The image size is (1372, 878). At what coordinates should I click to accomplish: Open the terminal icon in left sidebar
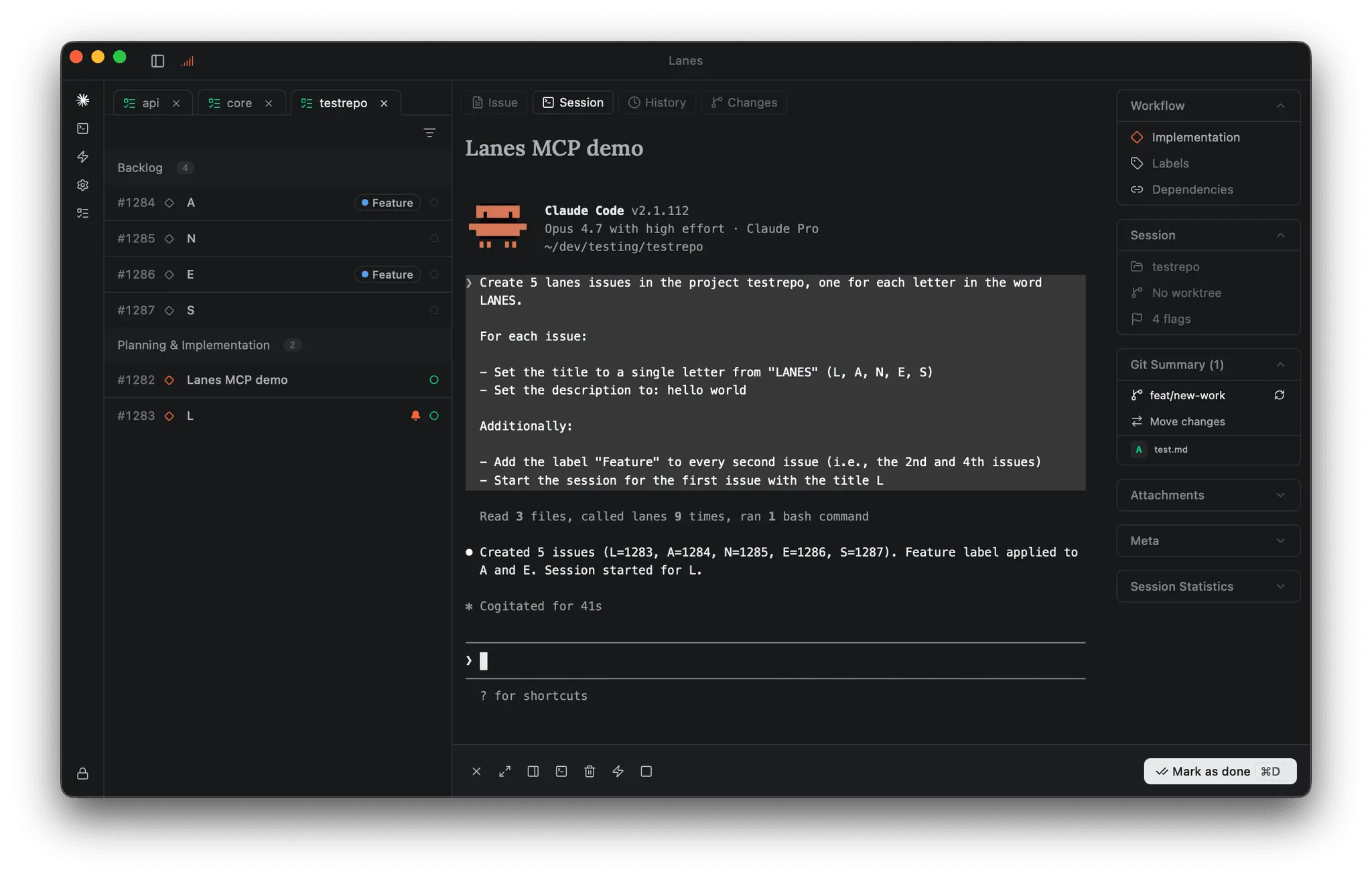pos(83,128)
